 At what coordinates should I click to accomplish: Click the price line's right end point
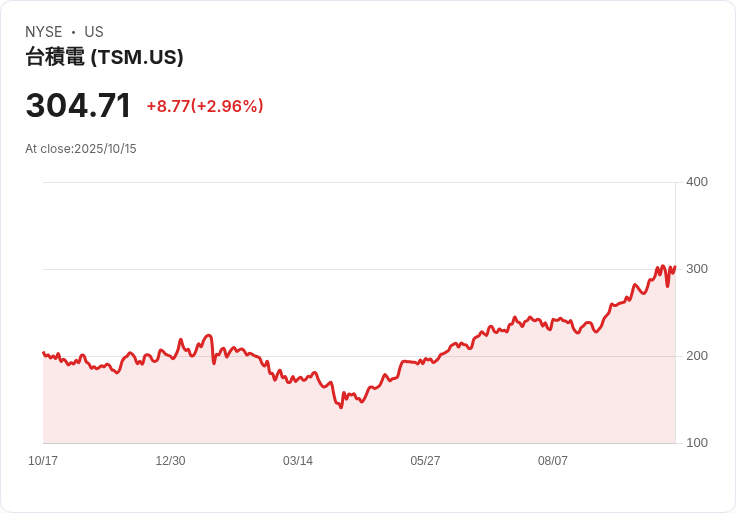tap(675, 267)
